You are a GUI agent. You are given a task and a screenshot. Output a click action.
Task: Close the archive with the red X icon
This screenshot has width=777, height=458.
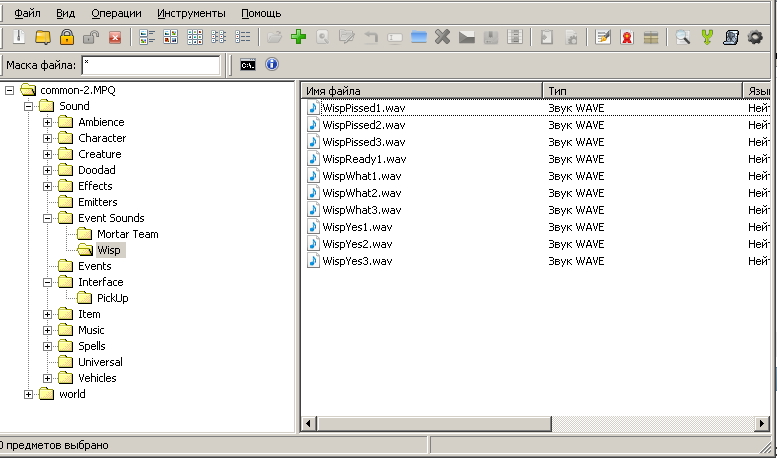115,37
